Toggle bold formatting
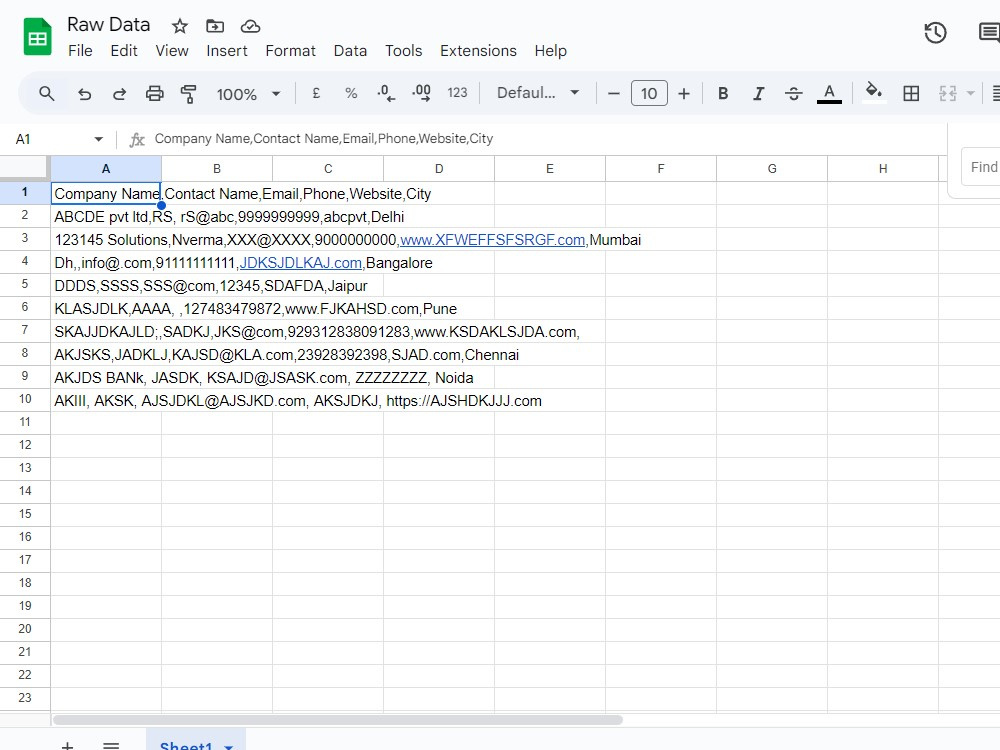Viewport: 1000px width, 750px height. click(x=723, y=94)
